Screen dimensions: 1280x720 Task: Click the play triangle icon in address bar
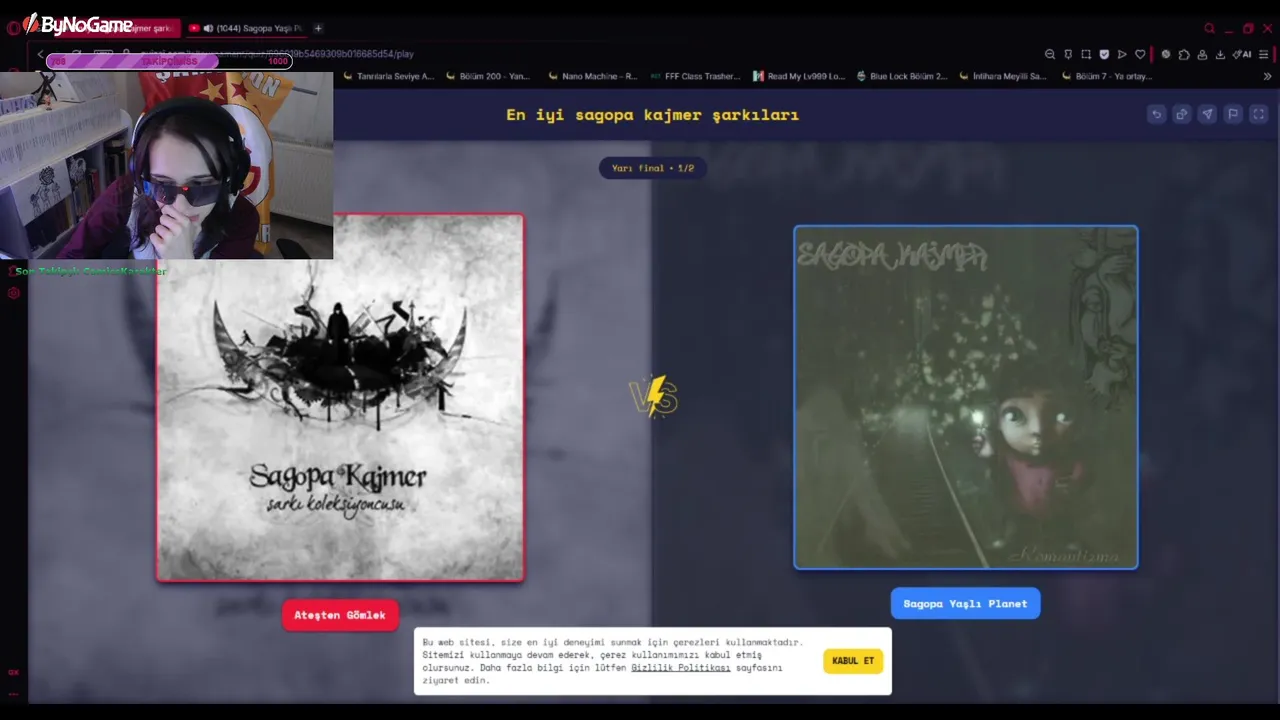[x=1122, y=54]
